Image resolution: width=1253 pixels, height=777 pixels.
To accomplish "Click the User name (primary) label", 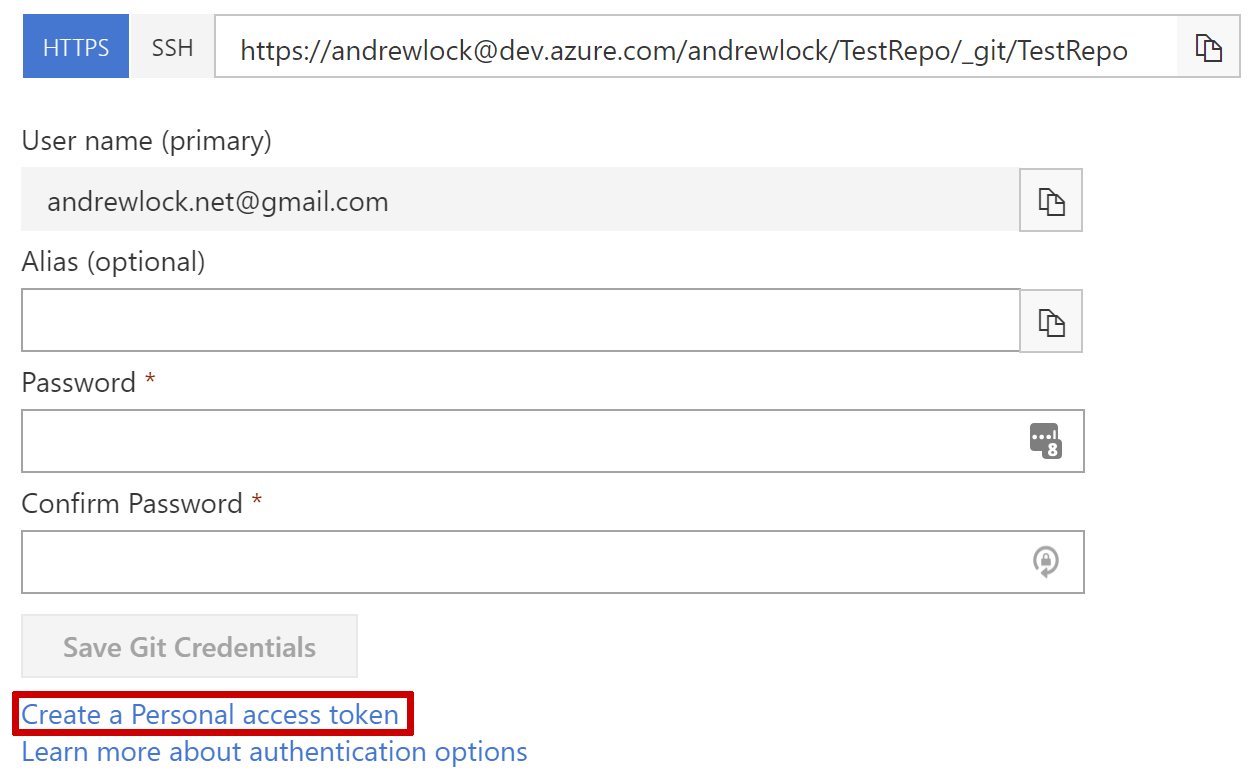I will pyautogui.click(x=146, y=141).
